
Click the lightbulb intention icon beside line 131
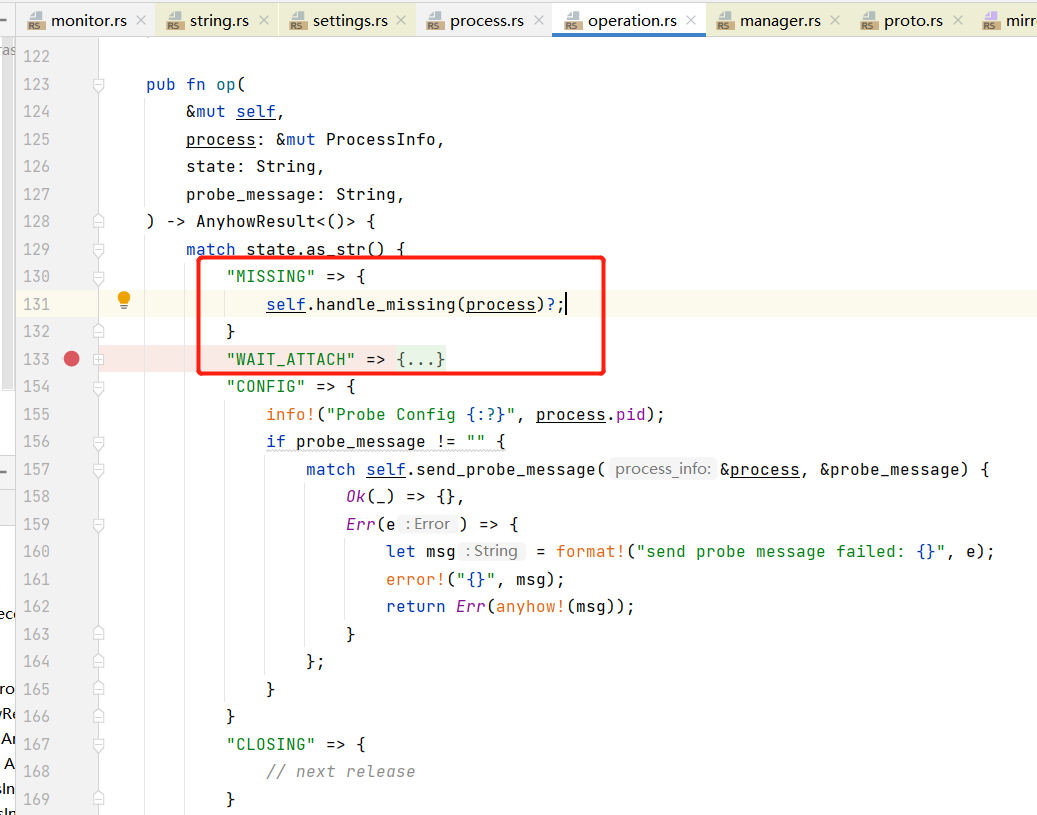coord(123,298)
